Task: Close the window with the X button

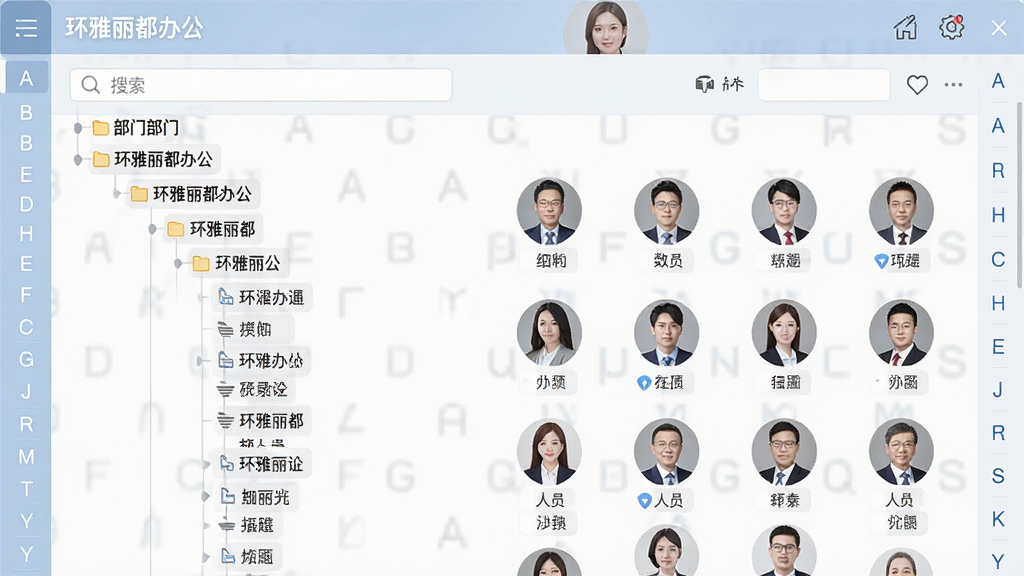Action: 999,28
